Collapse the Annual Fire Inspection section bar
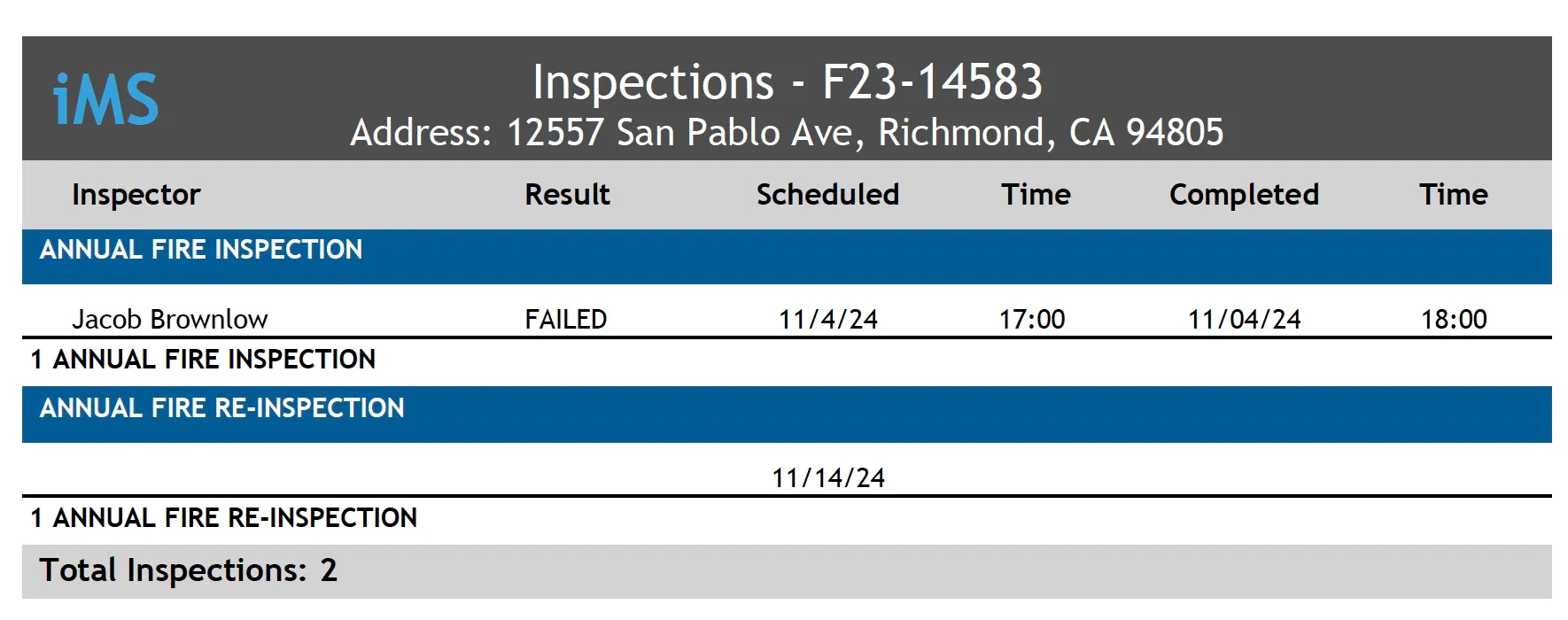The height and width of the screenshot is (620, 1568). point(787,257)
